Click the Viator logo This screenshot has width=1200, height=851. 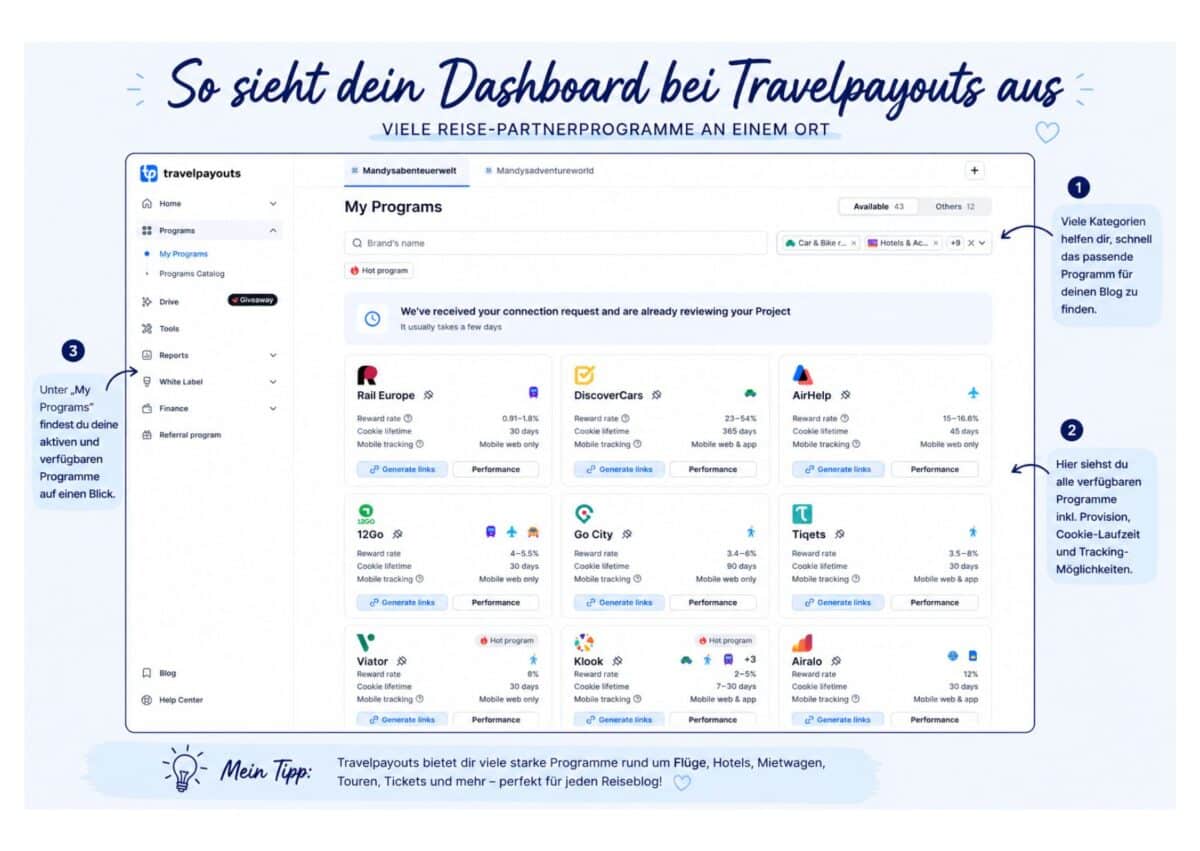click(366, 641)
